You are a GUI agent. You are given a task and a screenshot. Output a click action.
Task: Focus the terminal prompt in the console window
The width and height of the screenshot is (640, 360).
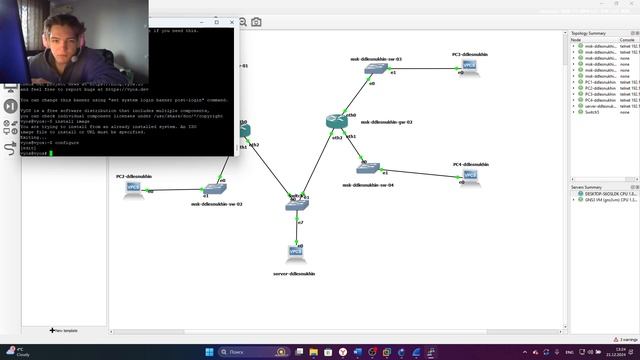pyautogui.click(x=51, y=153)
